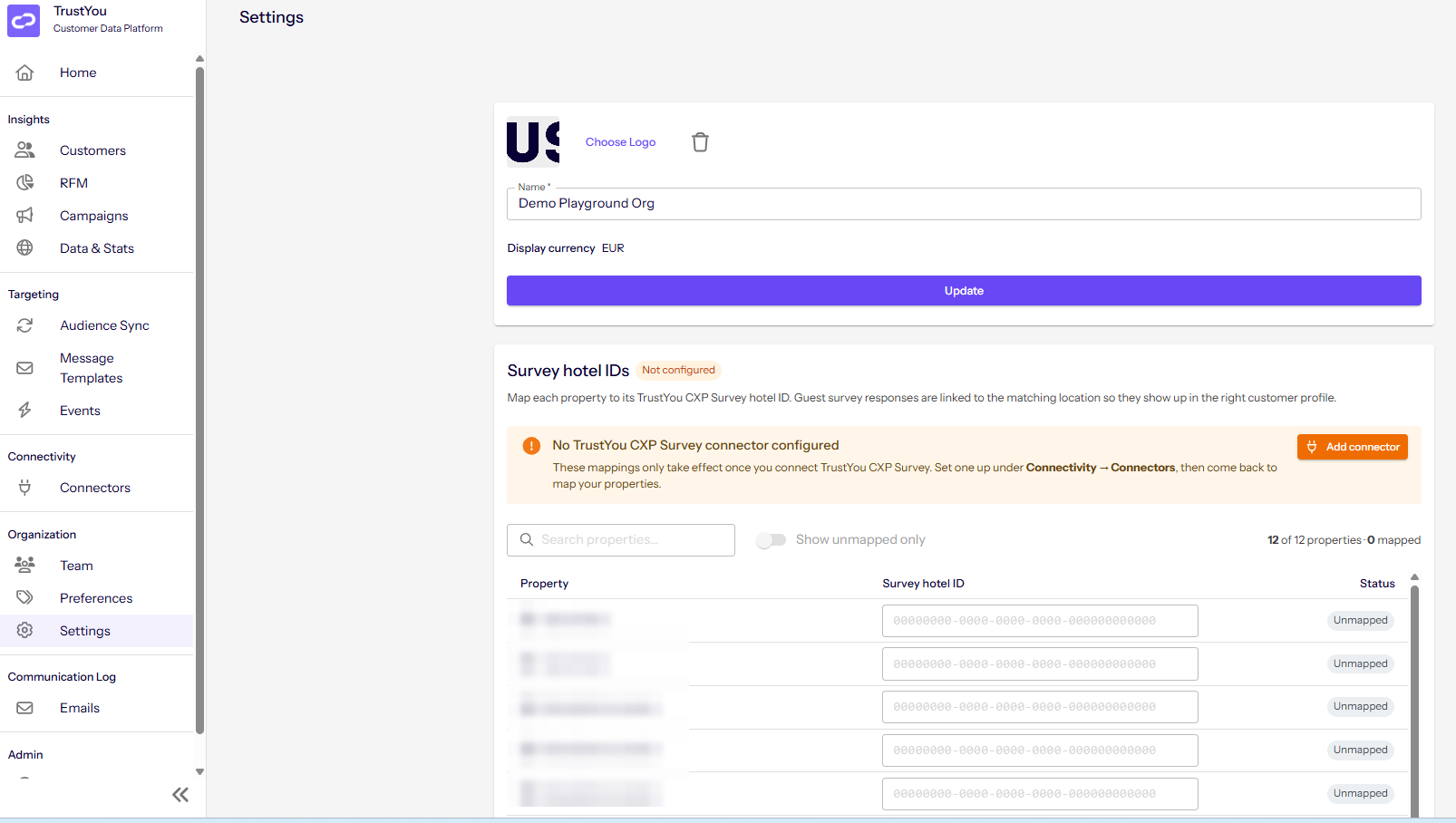Click the first row Unmapped status badge
The width and height of the screenshot is (1456, 823).
coord(1360,620)
